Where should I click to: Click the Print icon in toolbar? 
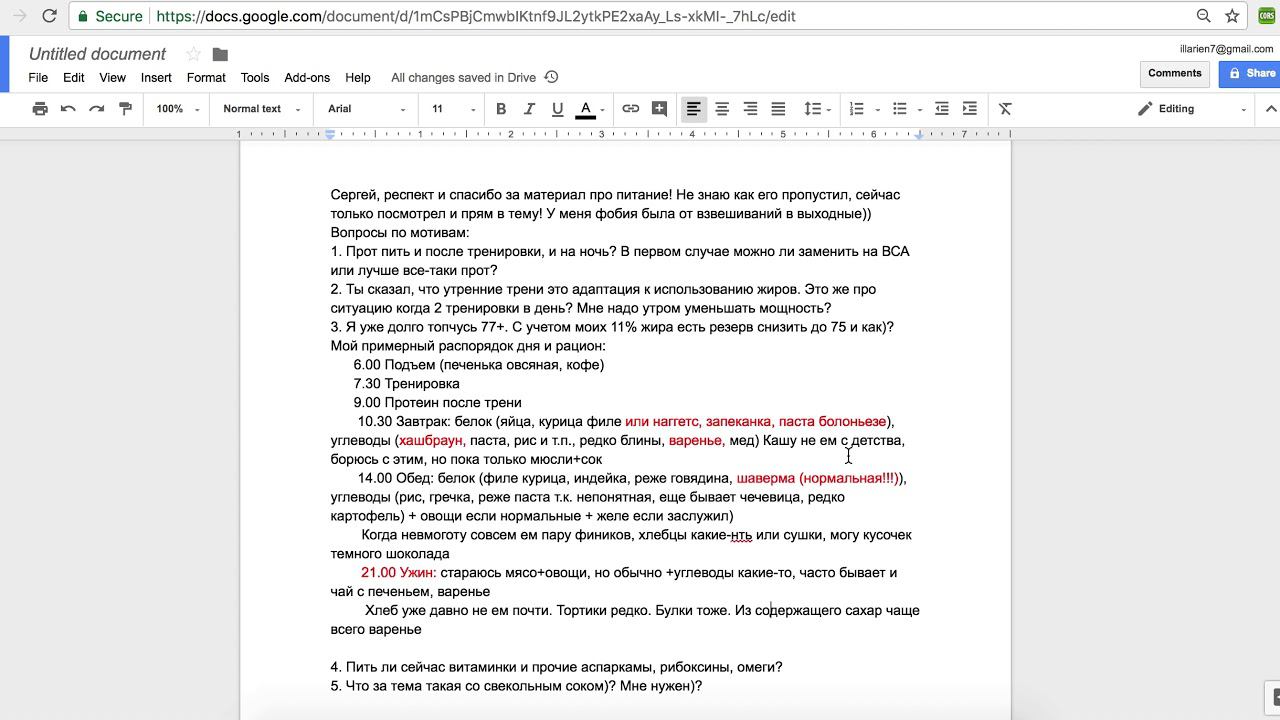pos(40,109)
